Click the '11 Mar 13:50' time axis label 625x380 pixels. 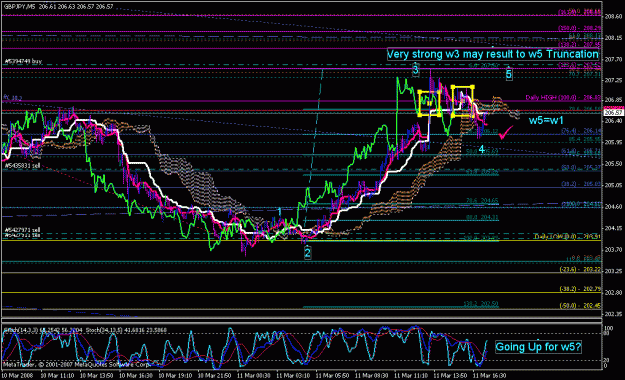point(450,376)
